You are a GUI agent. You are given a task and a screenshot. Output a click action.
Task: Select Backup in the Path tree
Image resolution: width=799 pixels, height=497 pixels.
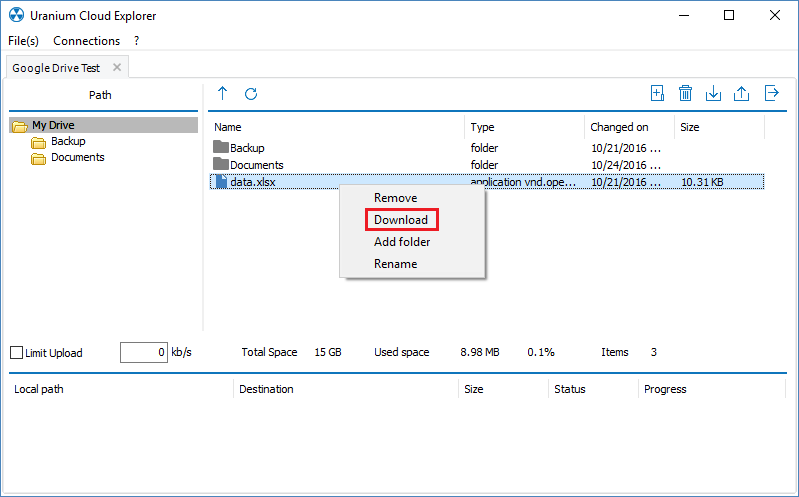click(68, 141)
